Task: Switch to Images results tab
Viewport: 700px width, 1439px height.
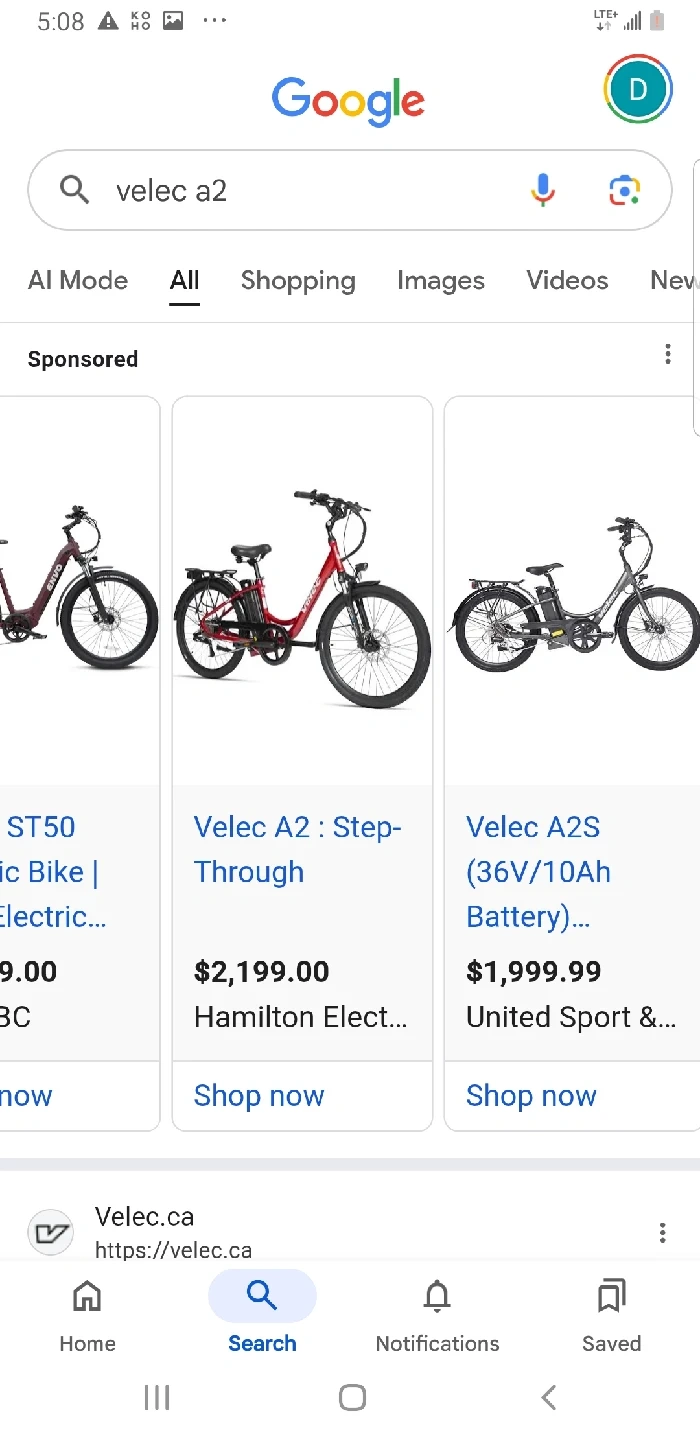Action: click(440, 280)
